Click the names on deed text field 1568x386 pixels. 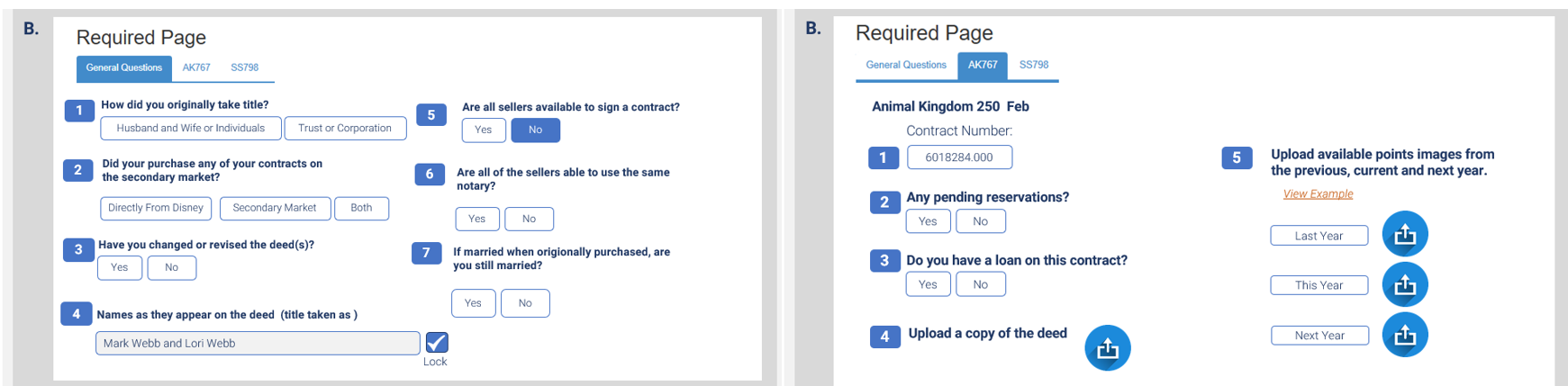[258, 343]
